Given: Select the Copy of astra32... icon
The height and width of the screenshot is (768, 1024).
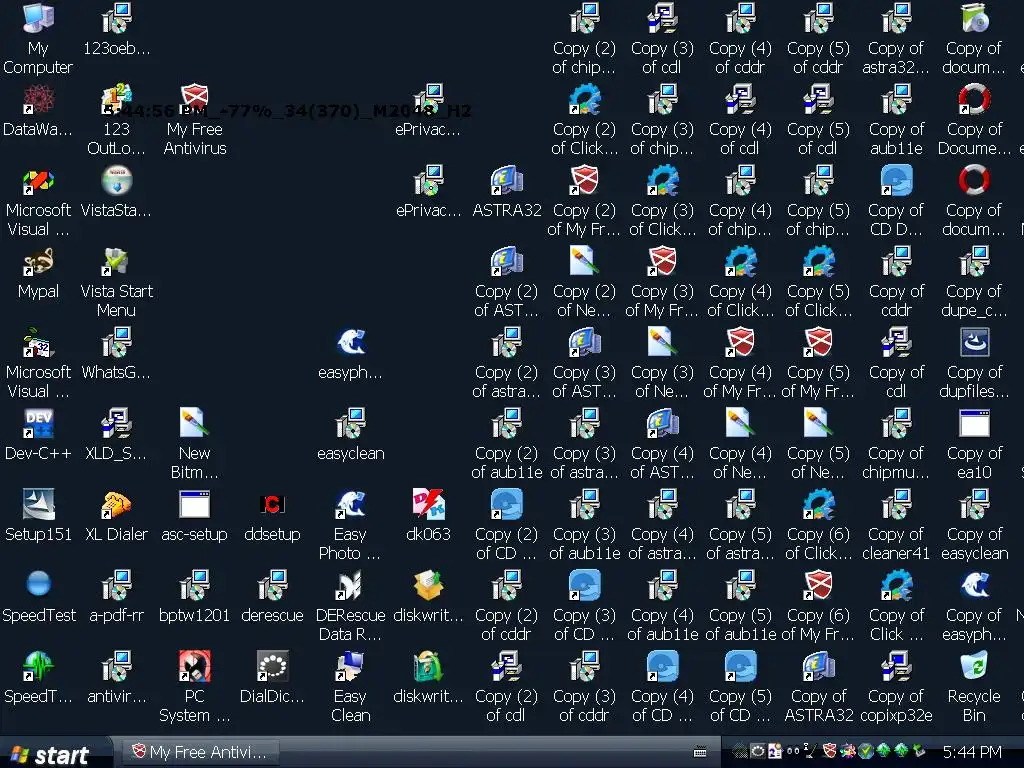Looking at the screenshot, I should [x=896, y=18].
